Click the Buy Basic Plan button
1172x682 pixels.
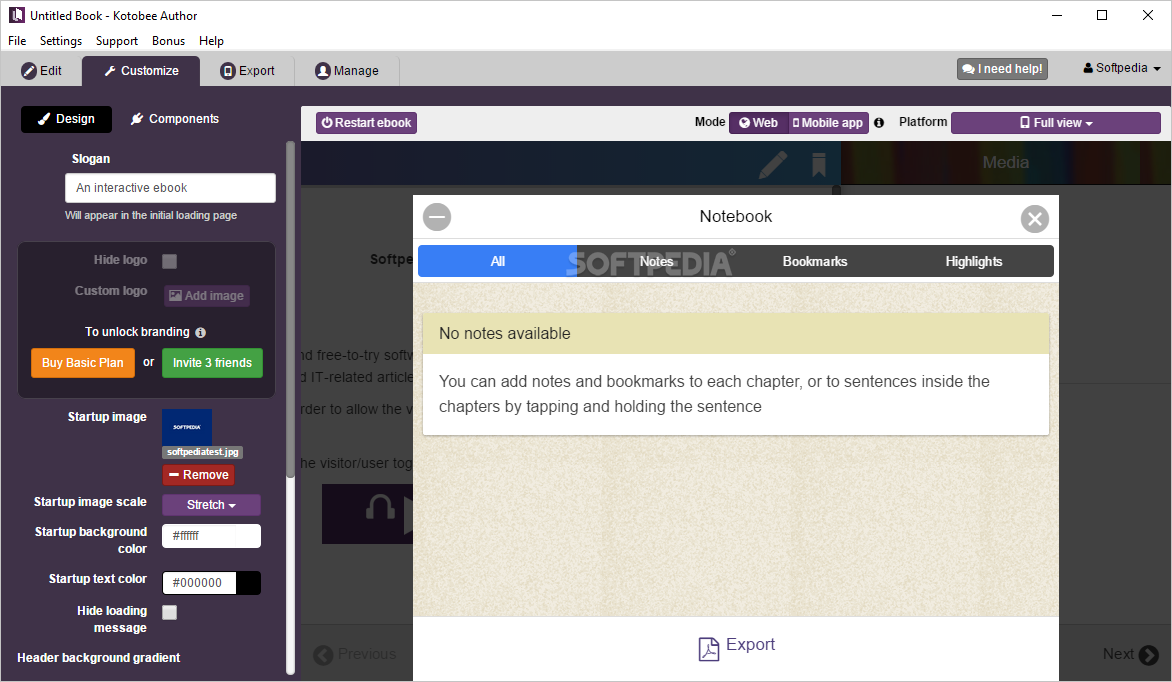click(82, 363)
